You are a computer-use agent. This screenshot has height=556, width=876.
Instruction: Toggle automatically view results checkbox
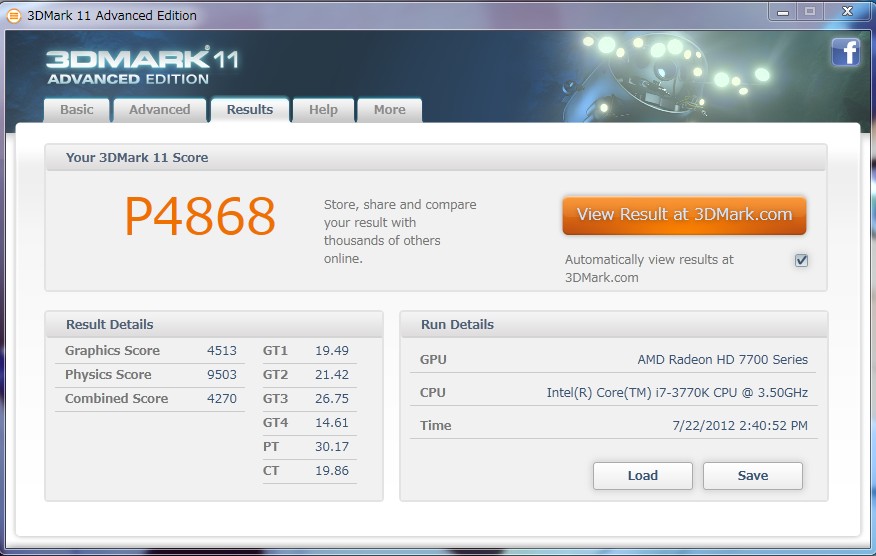pyautogui.click(x=801, y=260)
